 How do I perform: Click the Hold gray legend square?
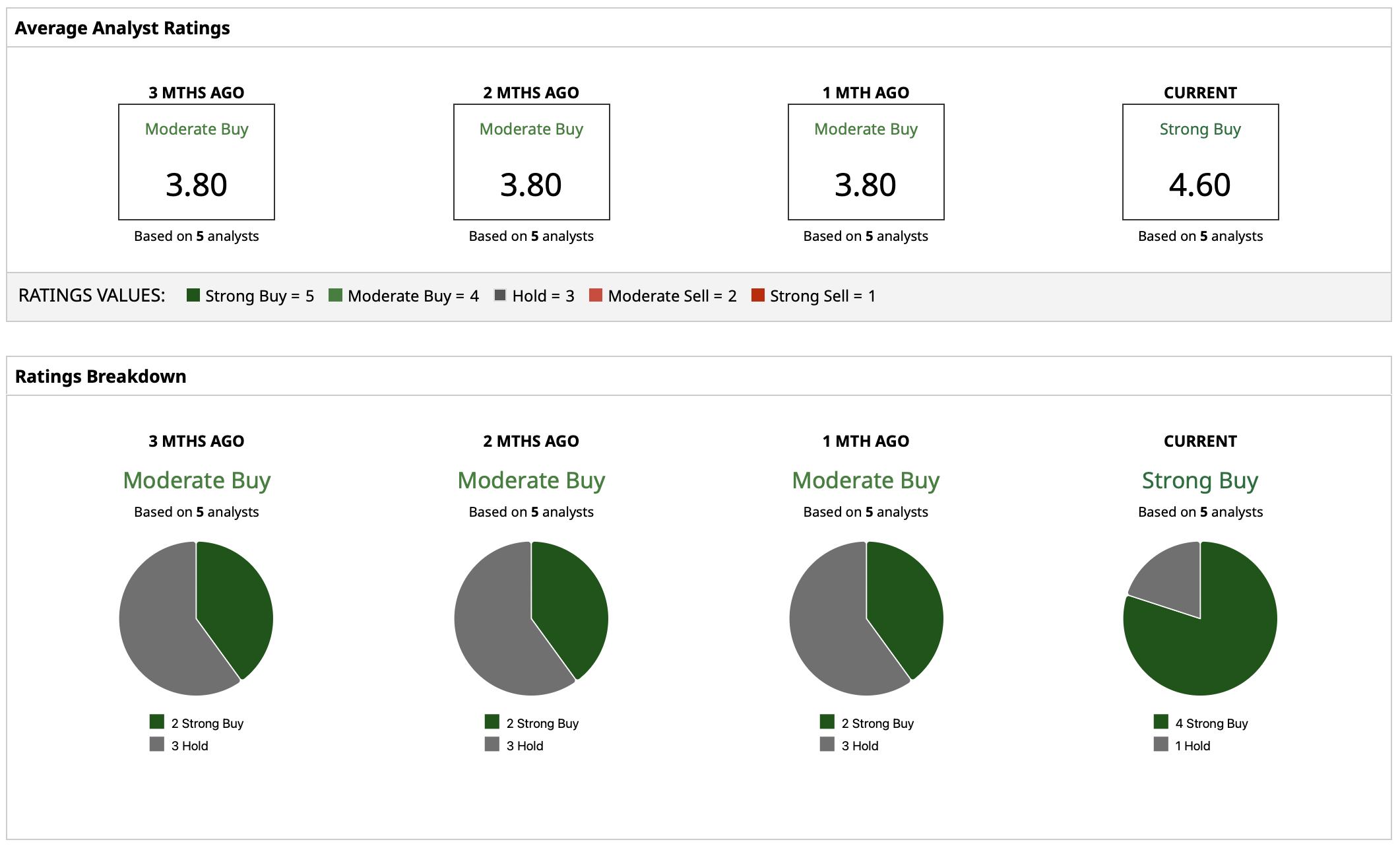(500, 295)
